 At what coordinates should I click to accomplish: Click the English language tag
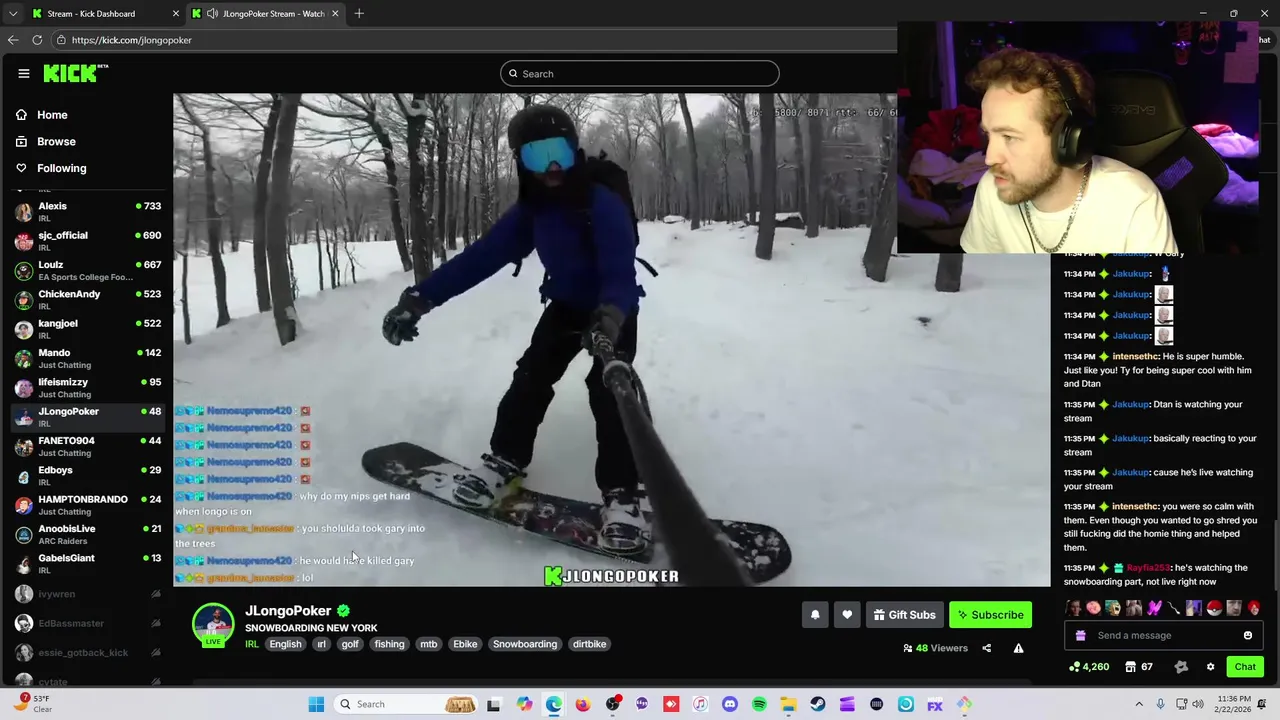pos(285,644)
